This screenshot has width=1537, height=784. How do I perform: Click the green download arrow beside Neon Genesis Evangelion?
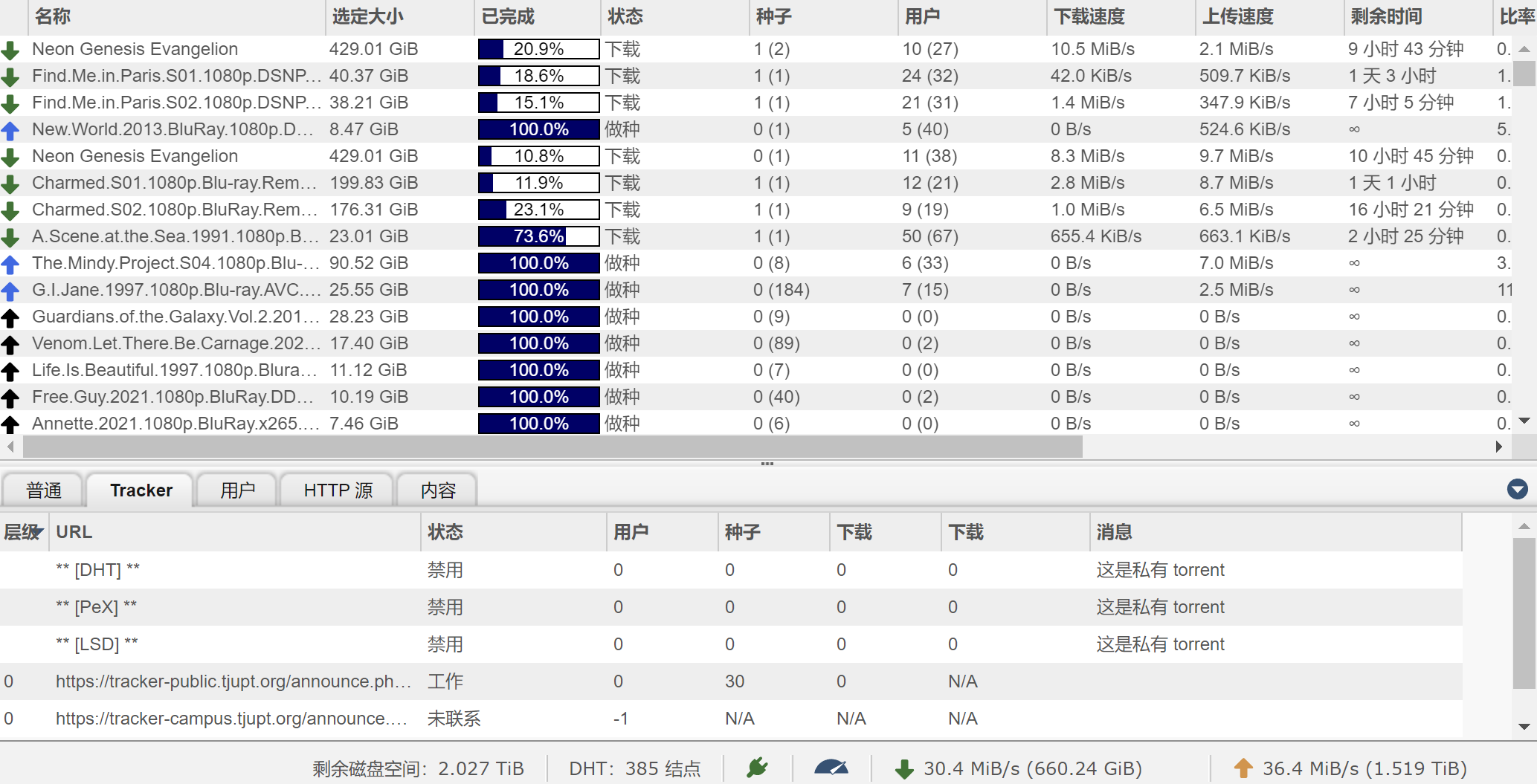pos(10,49)
